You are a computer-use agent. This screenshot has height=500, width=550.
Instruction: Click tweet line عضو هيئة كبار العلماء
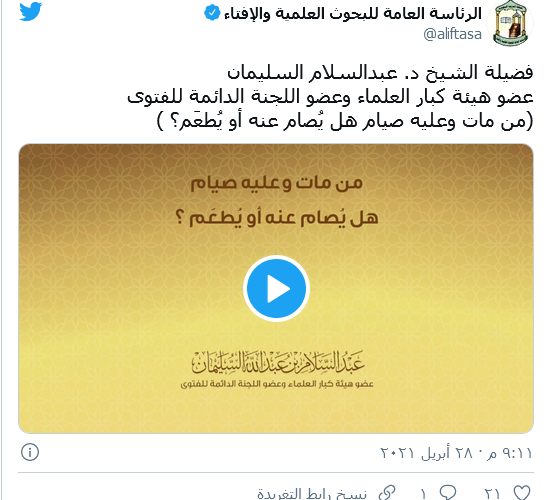pos(330,96)
